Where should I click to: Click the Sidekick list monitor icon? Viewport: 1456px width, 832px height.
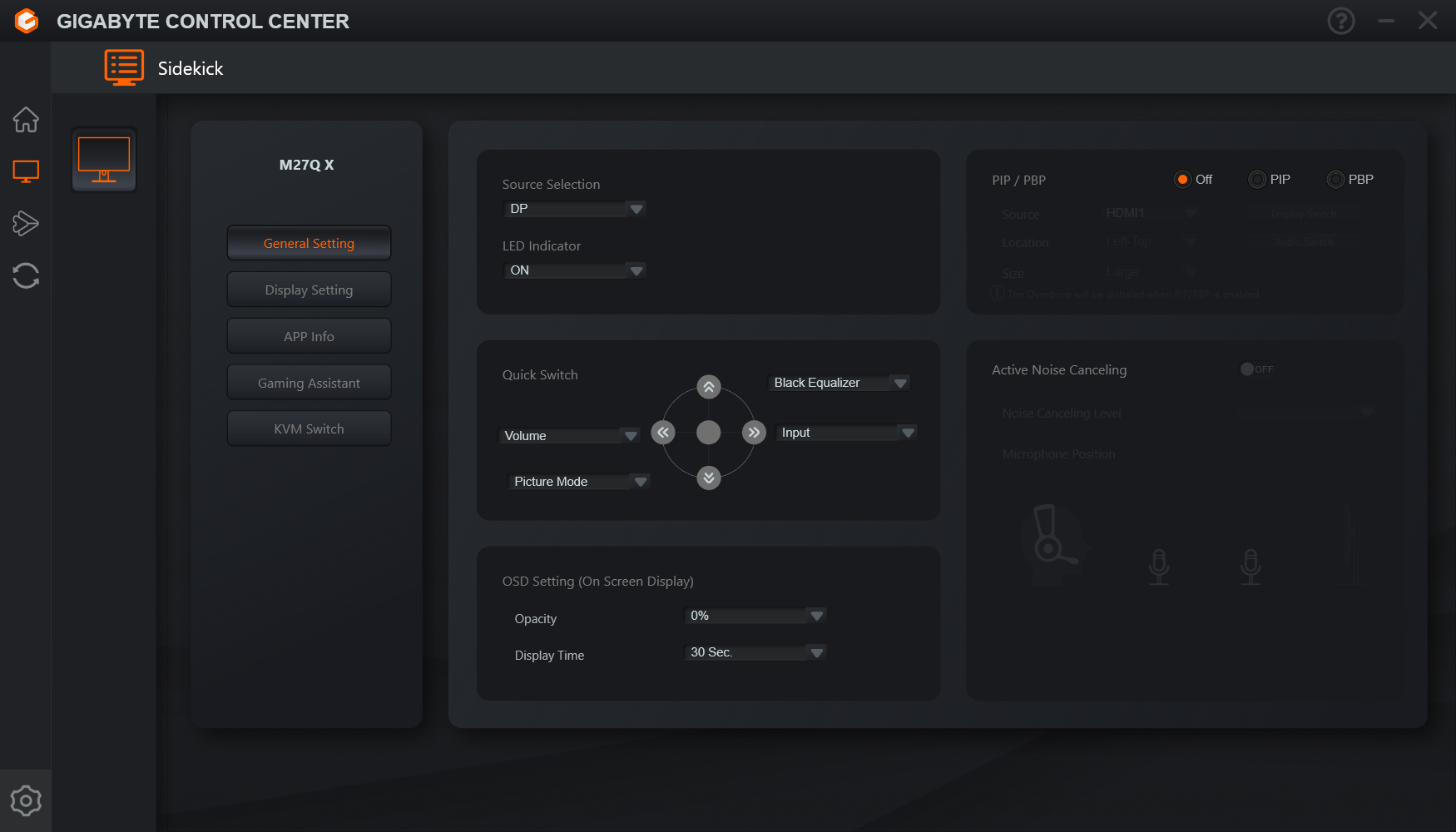[x=124, y=67]
